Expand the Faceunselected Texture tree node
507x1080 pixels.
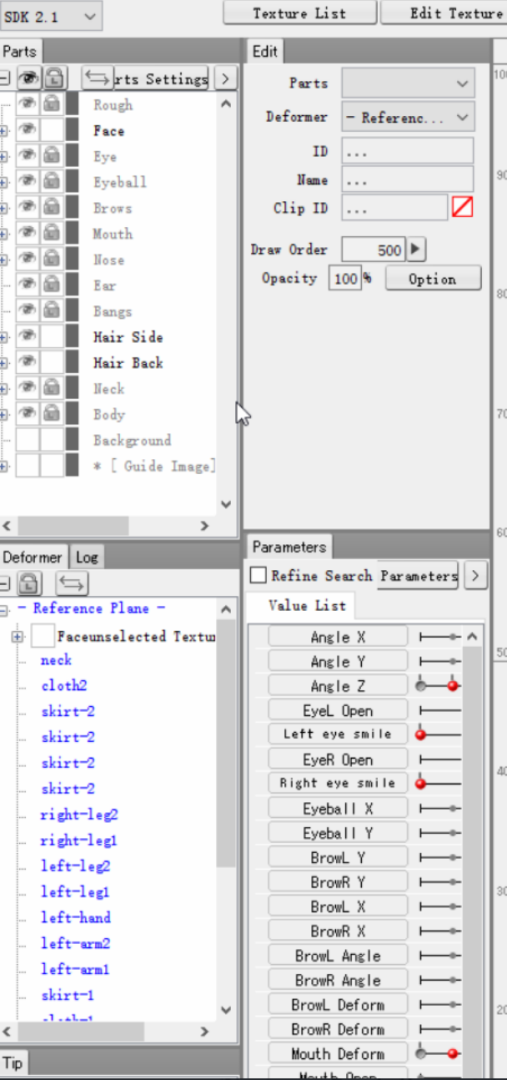(17, 637)
